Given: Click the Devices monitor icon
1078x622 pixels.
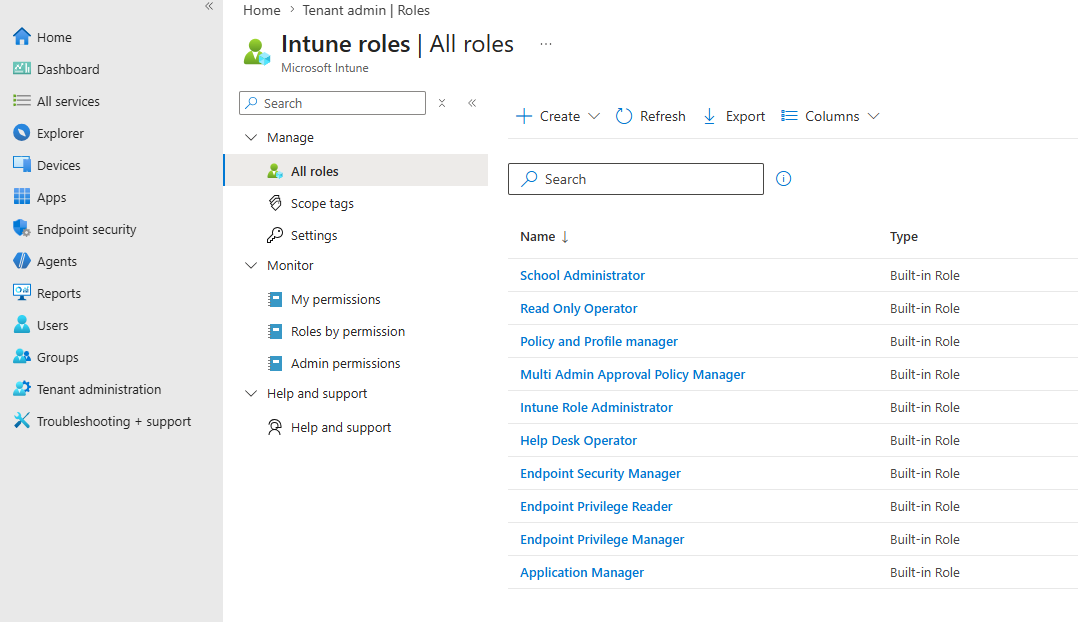Looking at the screenshot, I should (22, 165).
